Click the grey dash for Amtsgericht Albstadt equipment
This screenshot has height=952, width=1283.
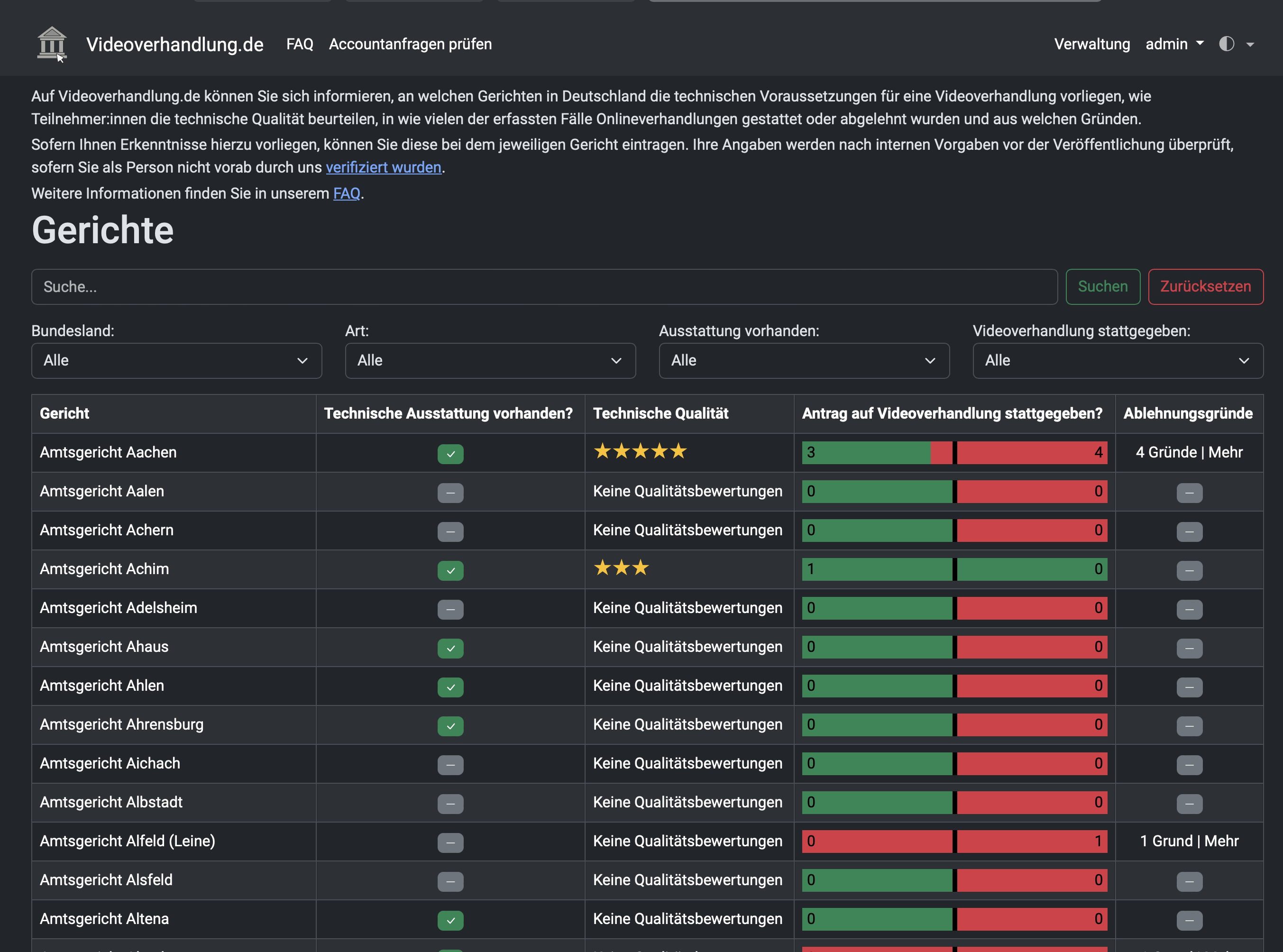coord(451,803)
